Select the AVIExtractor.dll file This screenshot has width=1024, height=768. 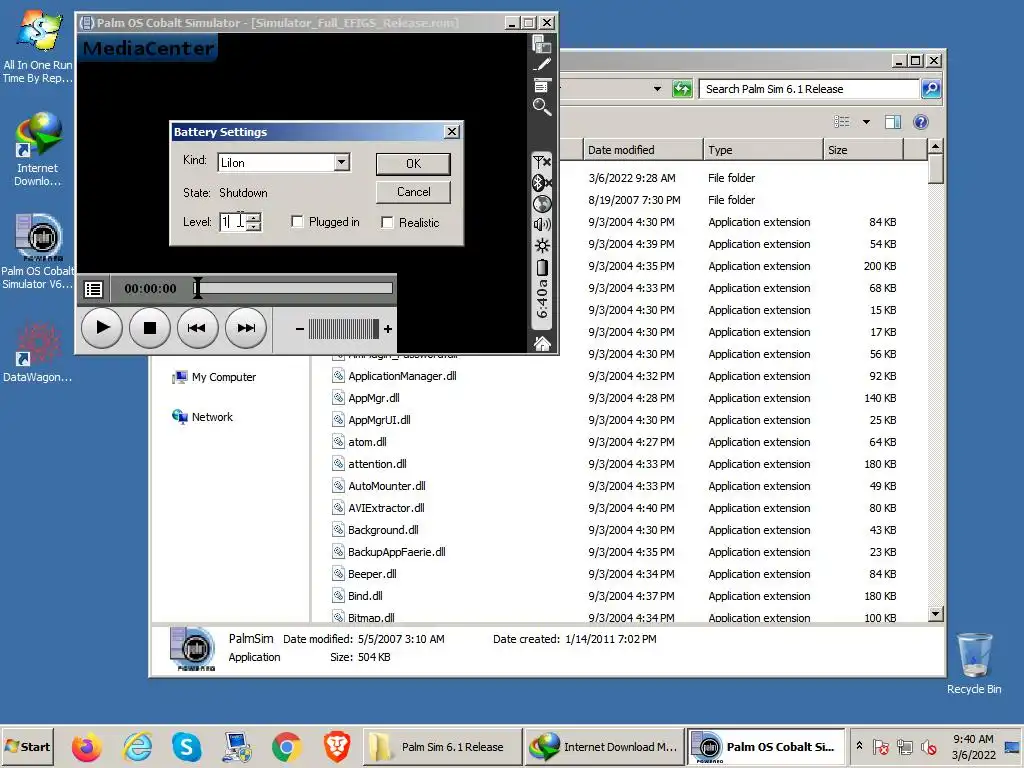[386, 507]
